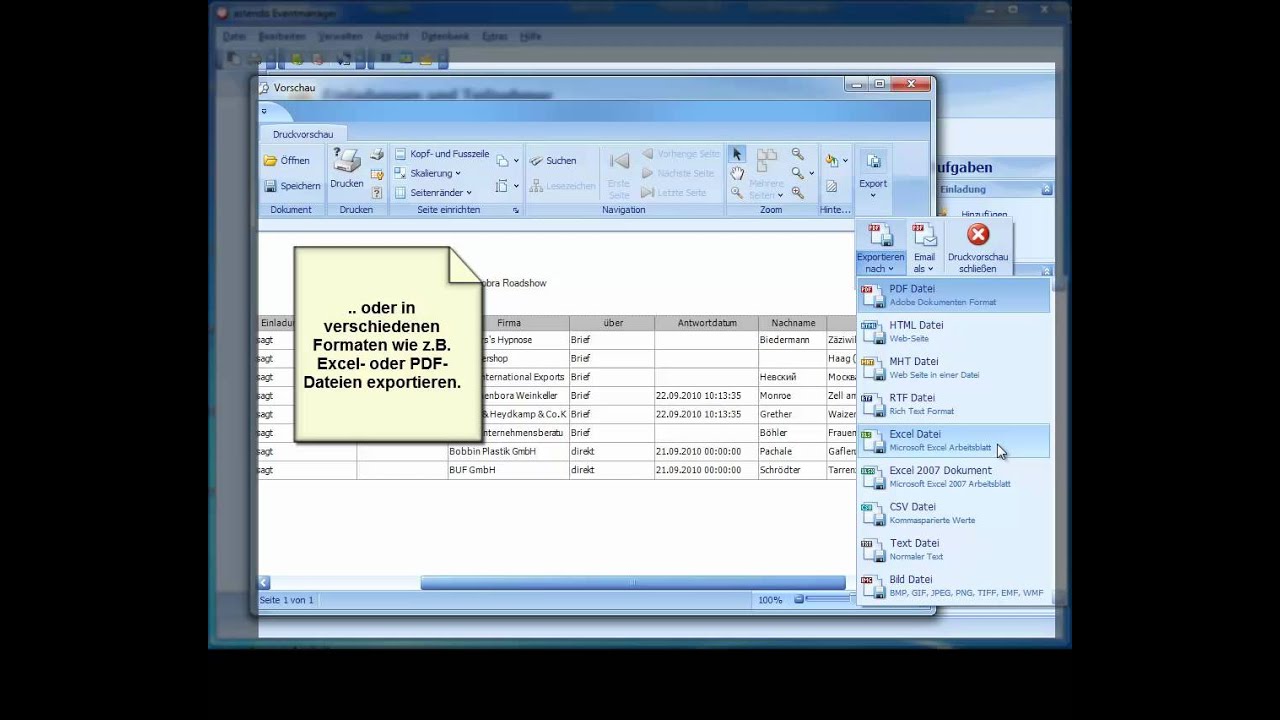Choose RTF Datei export format
Image resolution: width=1280 pixels, height=720 pixels.
point(954,404)
